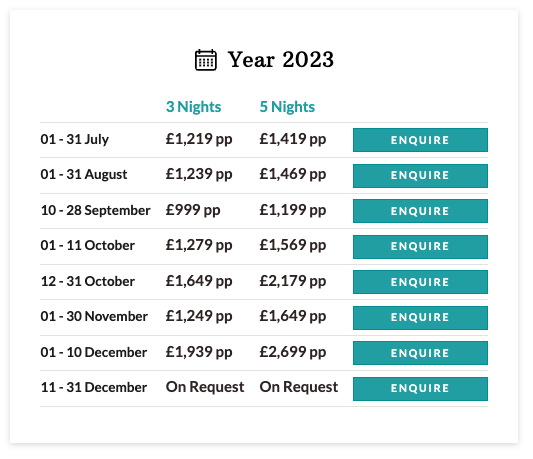The height and width of the screenshot is (459, 533).
Task: Enquire about the 01 - 31 August dates
Action: [420, 175]
